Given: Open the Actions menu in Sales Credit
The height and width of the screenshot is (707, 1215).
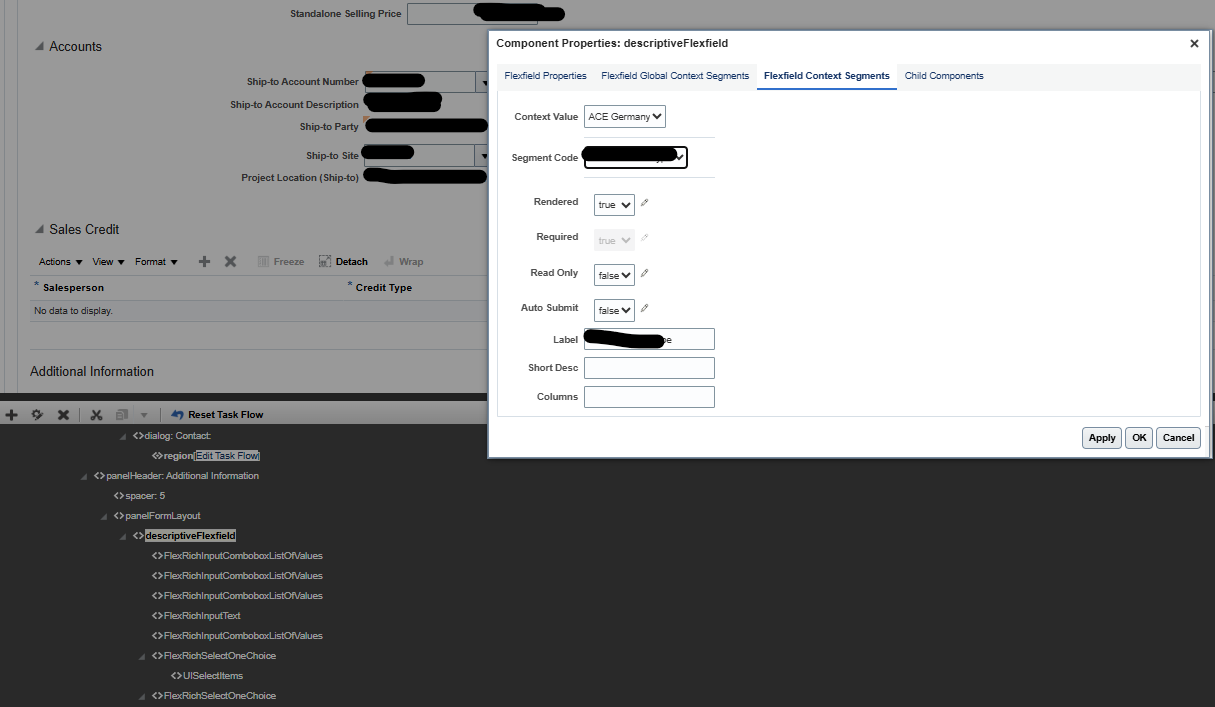Looking at the screenshot, I should [57, 261].
